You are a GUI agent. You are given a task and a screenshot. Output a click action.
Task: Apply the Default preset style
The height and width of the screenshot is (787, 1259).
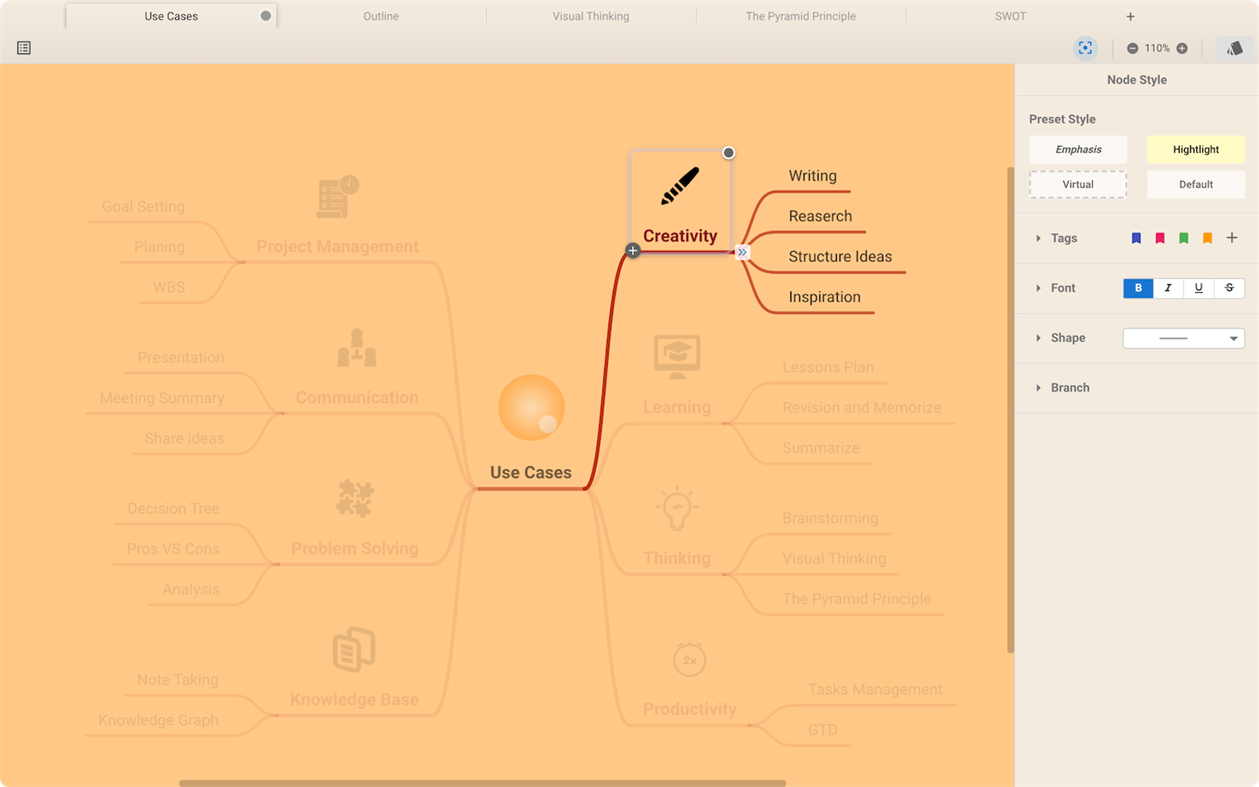point(1196,184)
